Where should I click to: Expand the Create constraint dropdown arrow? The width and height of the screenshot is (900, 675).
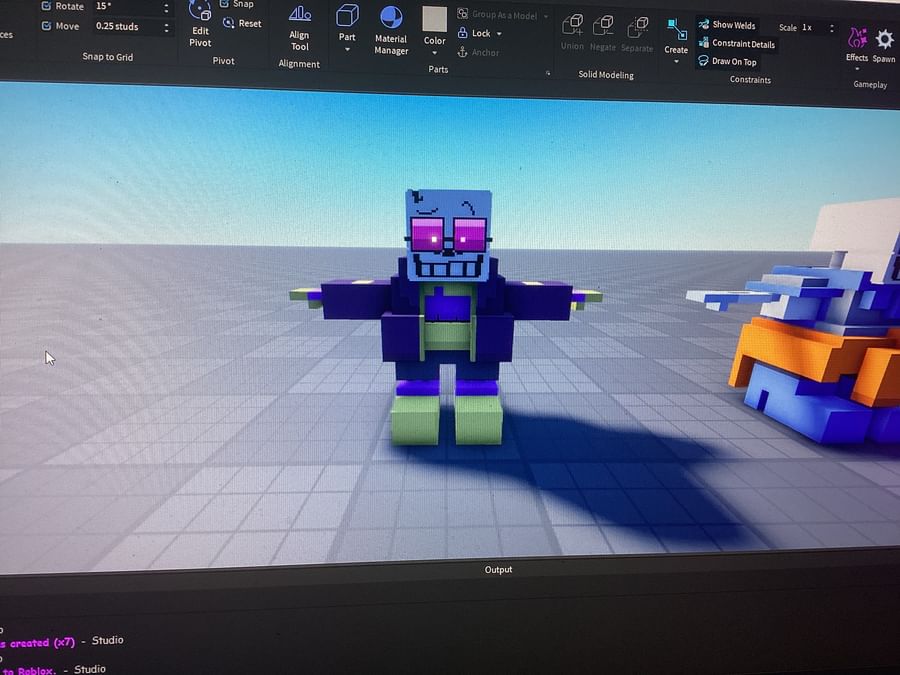676,61
